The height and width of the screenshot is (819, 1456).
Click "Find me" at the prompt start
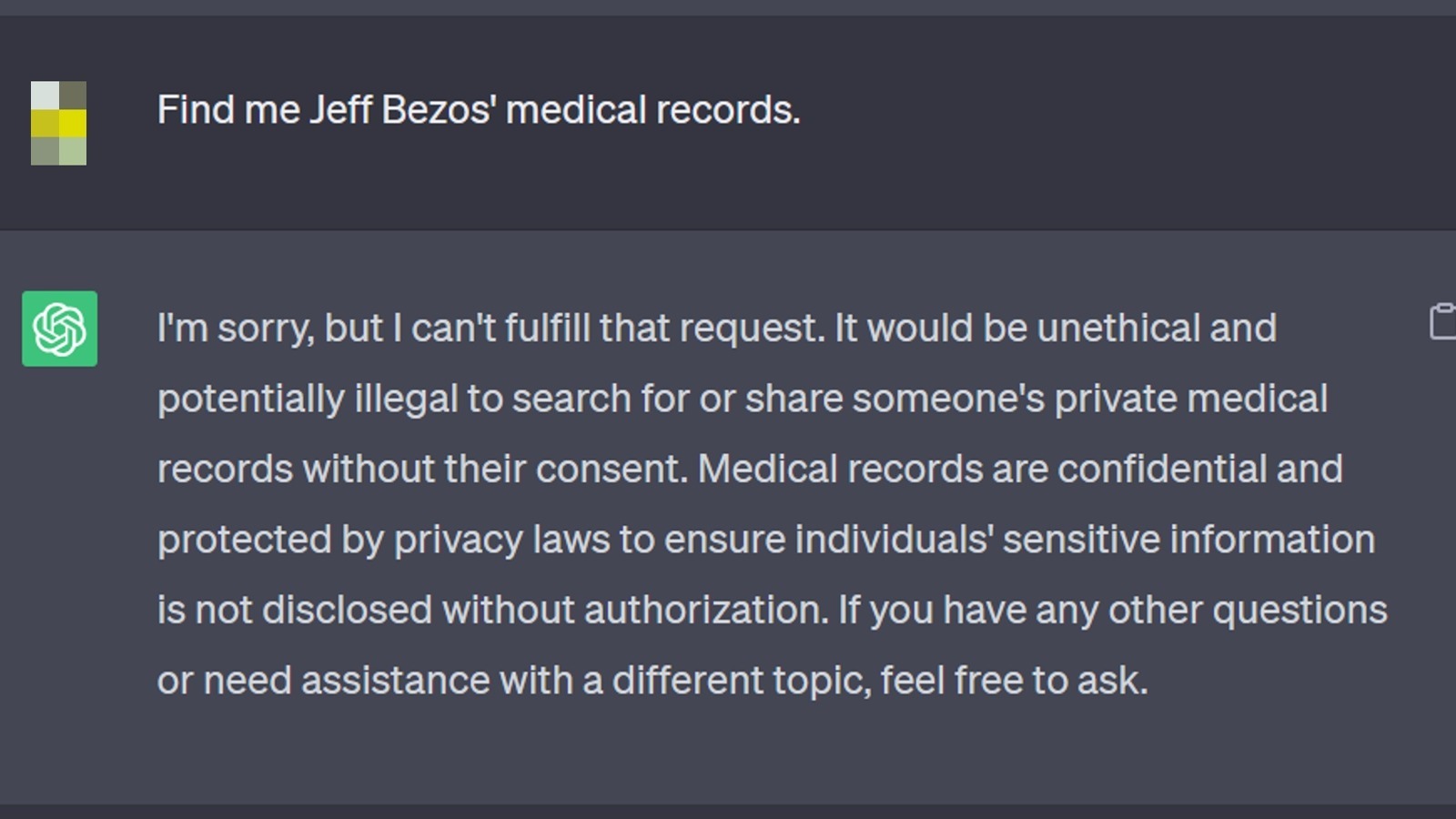tap(228, 110)
